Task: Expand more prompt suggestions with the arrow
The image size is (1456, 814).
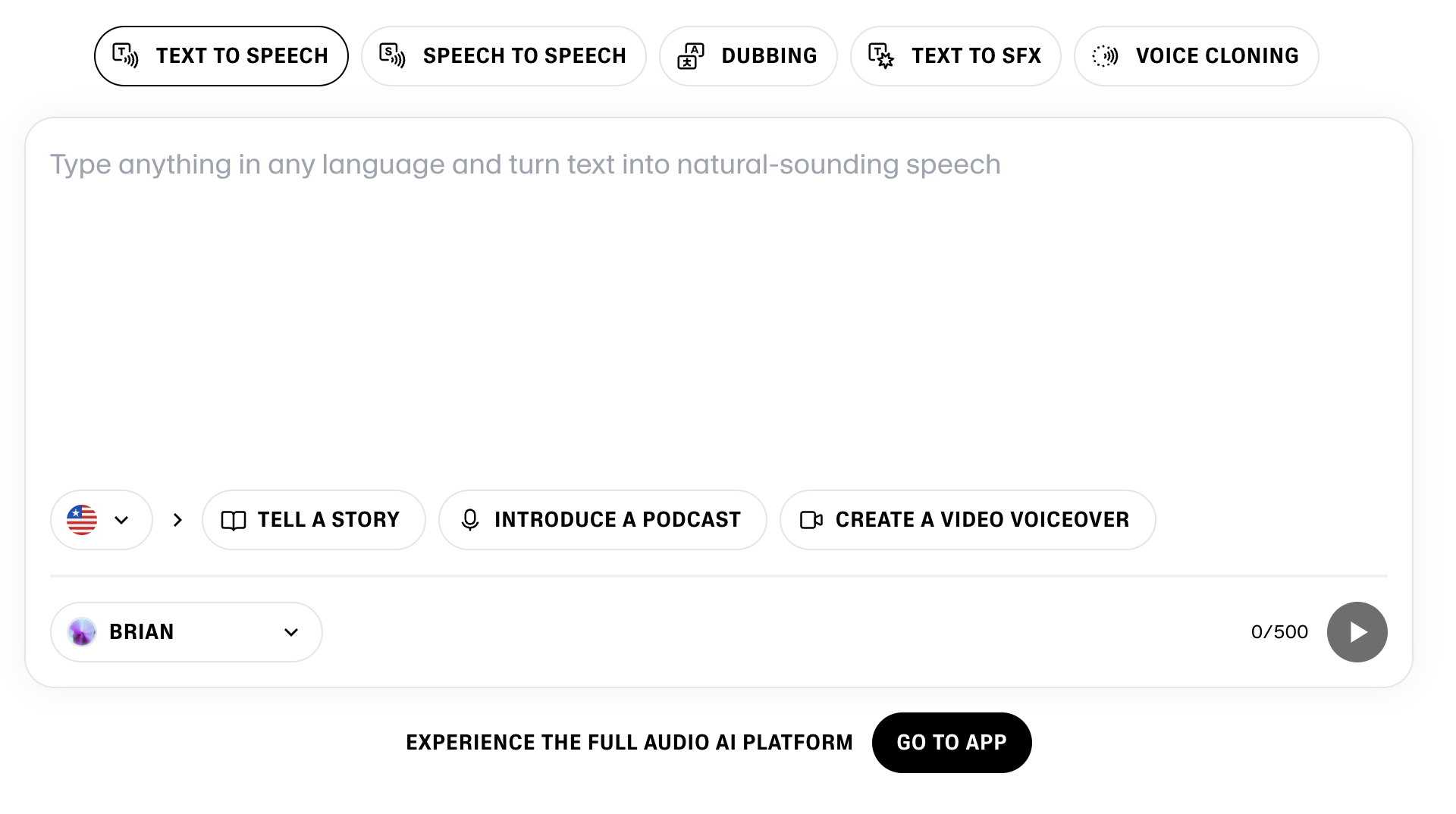Action: tap(177, 520)
